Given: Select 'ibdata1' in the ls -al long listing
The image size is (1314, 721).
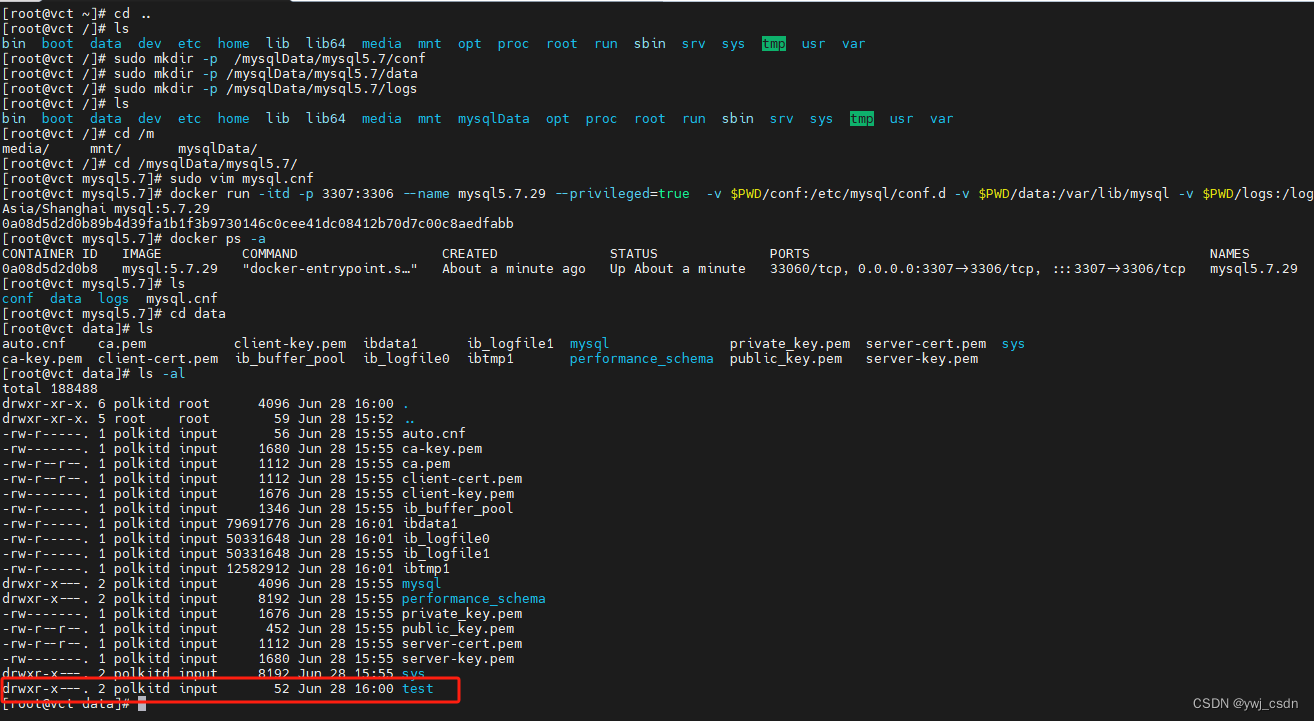Looking at the screenshot, I should pyautogui.click(x=430, y=524).
